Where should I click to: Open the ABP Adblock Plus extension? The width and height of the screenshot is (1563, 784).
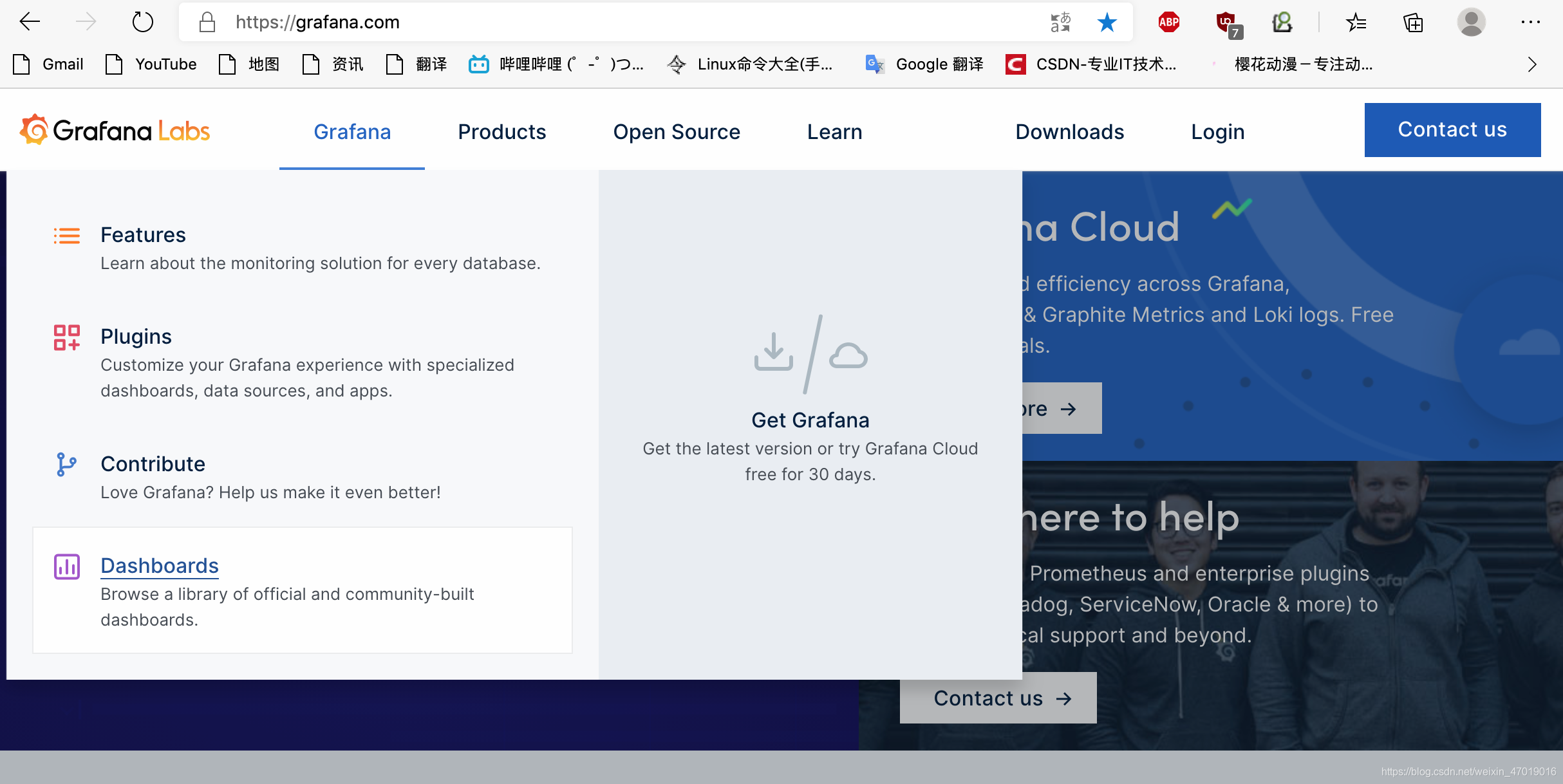click(x=1168, y=22)
